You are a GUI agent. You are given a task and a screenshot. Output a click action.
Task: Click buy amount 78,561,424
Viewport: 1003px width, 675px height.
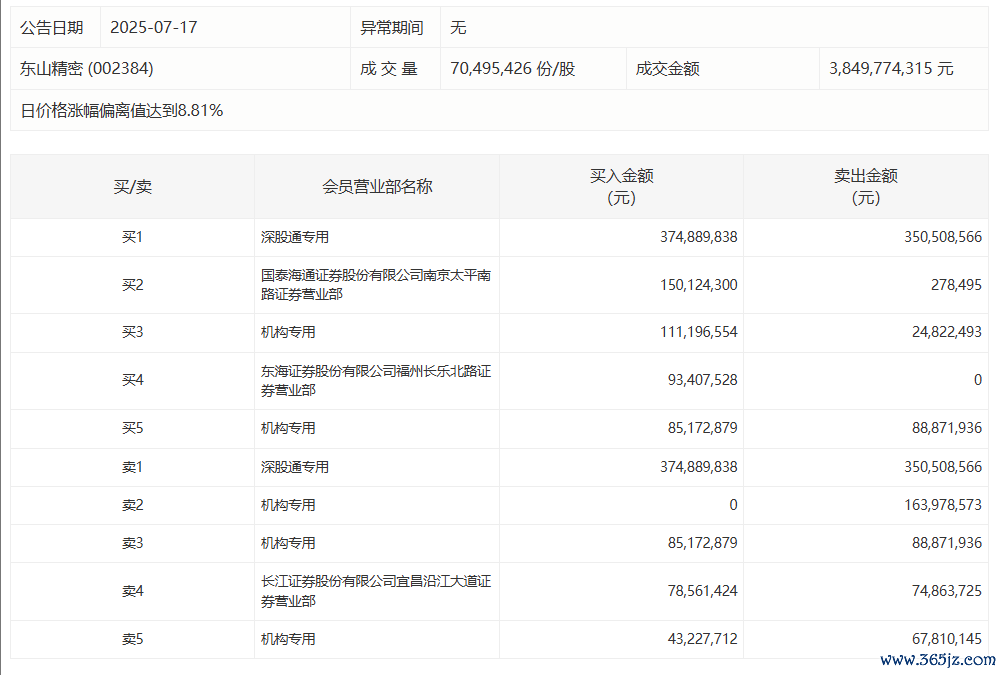pyautogui.click(x=702, y=591)
